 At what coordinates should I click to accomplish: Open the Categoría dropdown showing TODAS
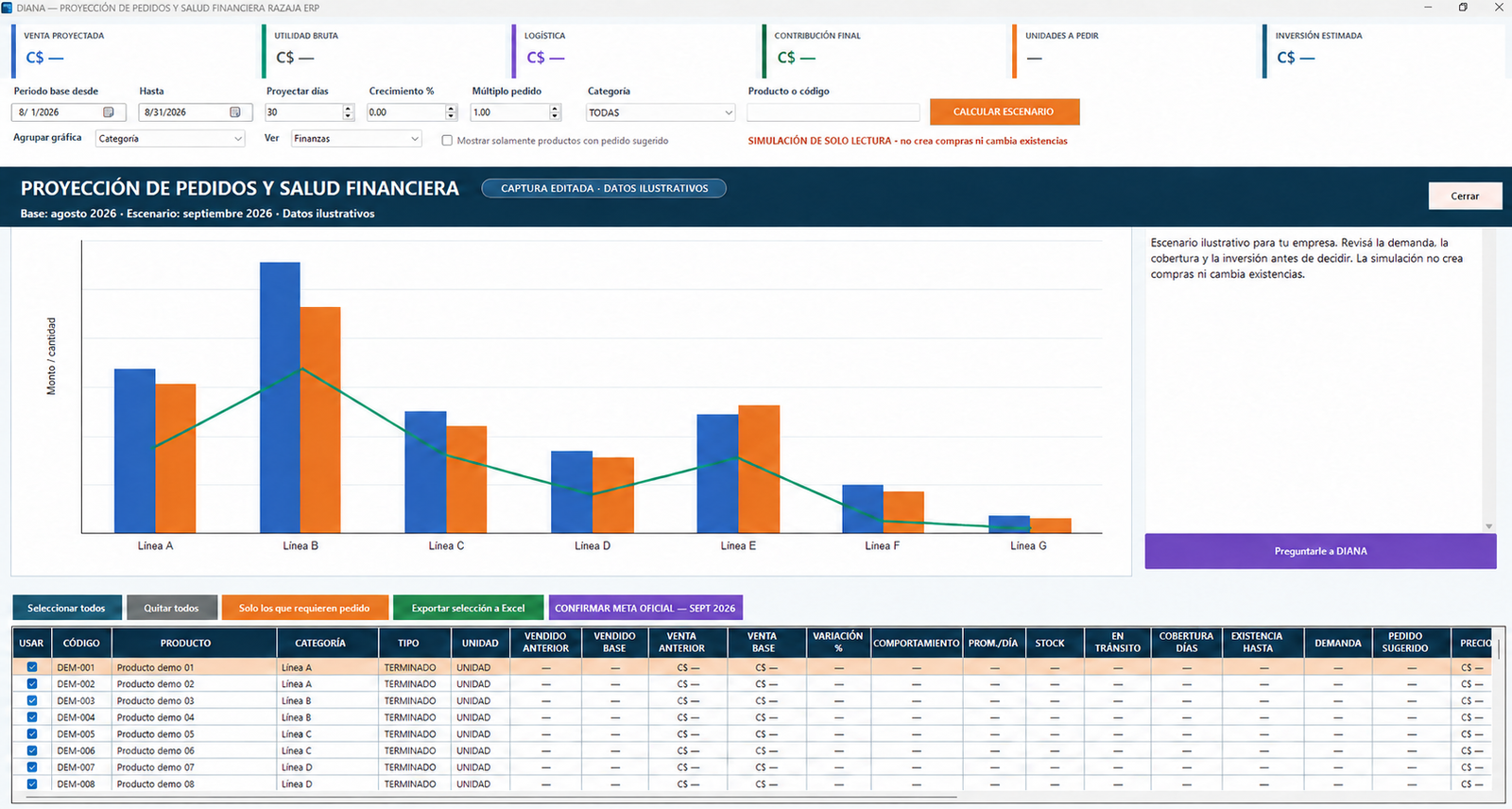click(x=661, y=112)
